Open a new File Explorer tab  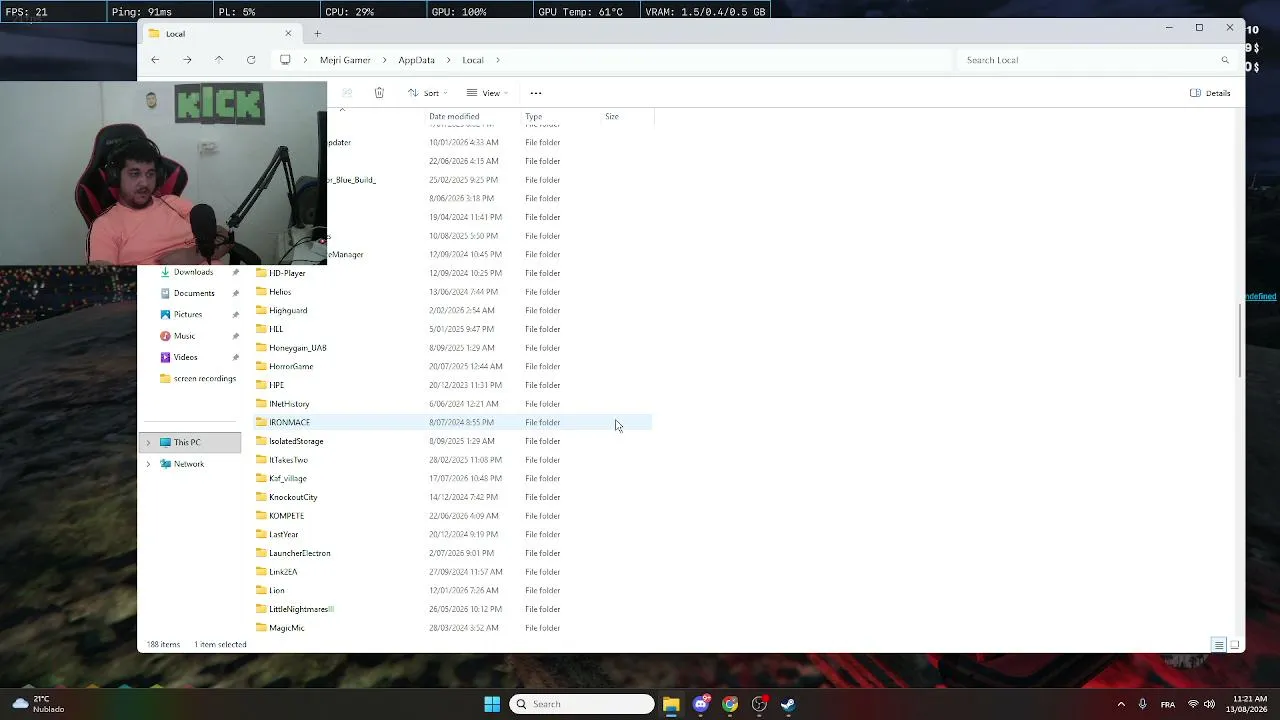pos(317,34)
